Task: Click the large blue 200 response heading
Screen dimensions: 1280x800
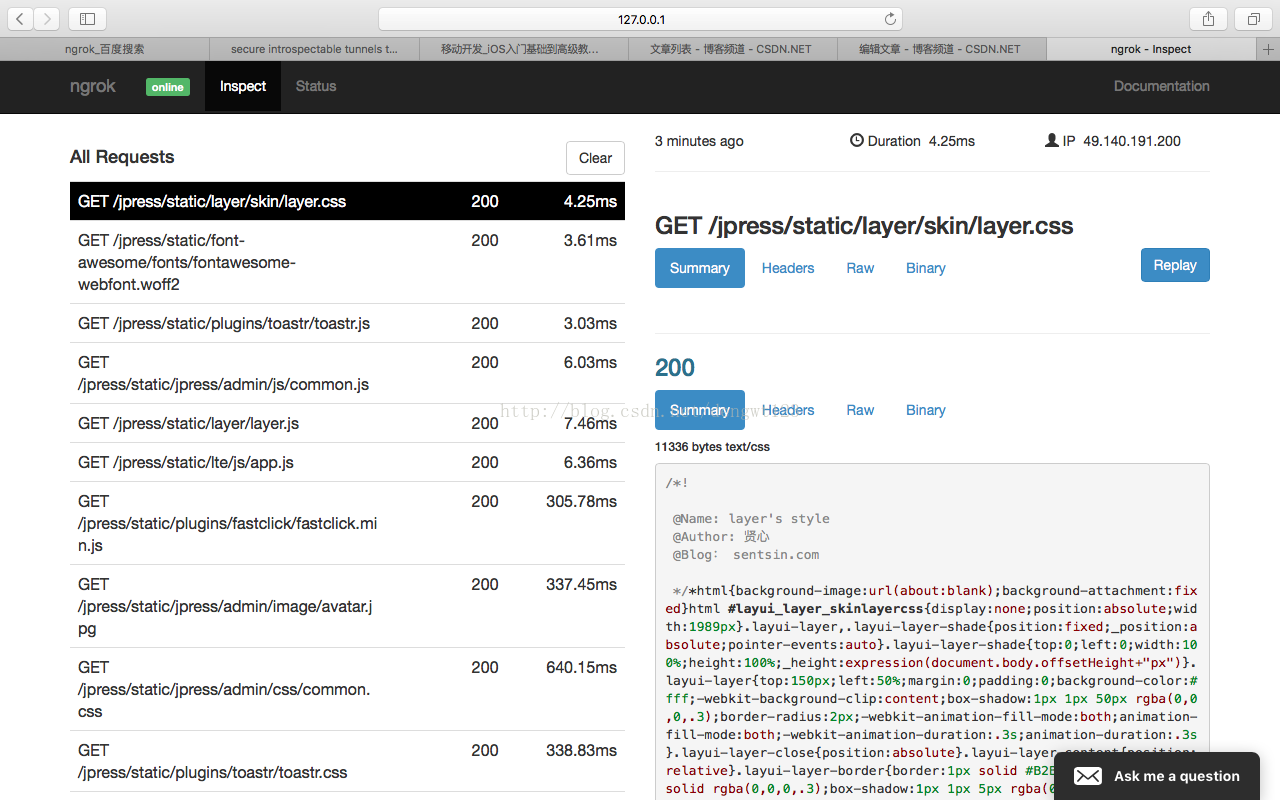Action: (x=675, y=367)
